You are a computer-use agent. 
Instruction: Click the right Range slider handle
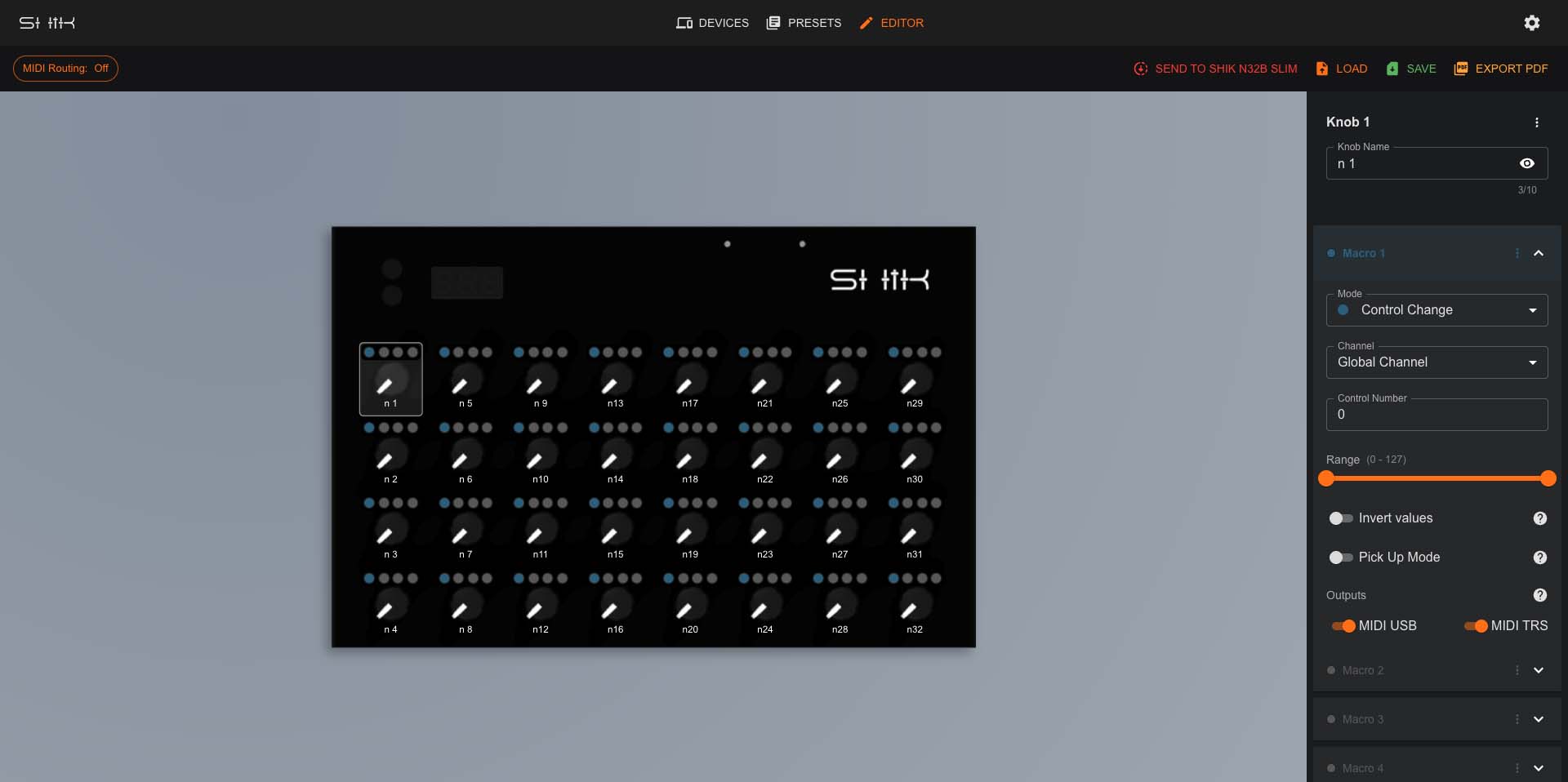point(1548,478)
